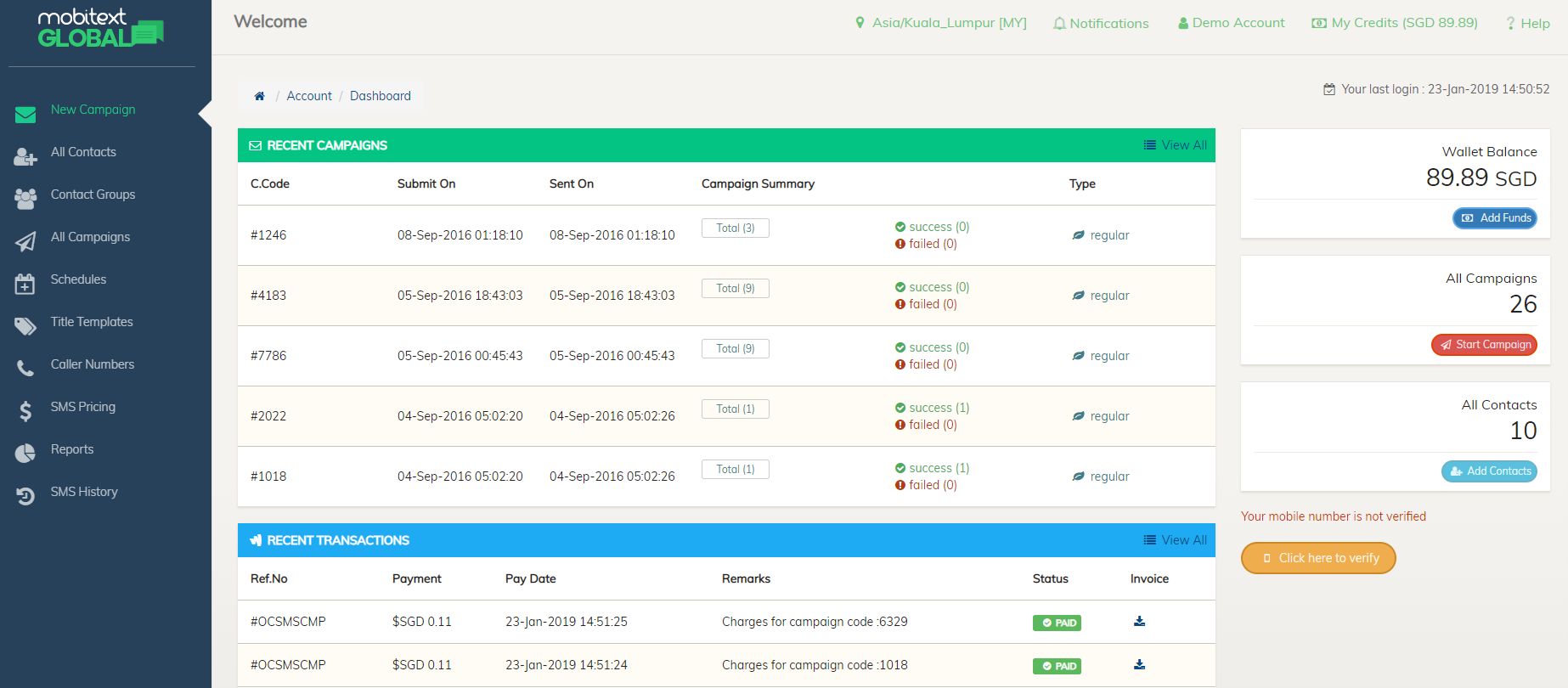This screenshot has width=1568, height=688.
Task: Click the Add Contacts button
Action: click(x=1489, y=471)
